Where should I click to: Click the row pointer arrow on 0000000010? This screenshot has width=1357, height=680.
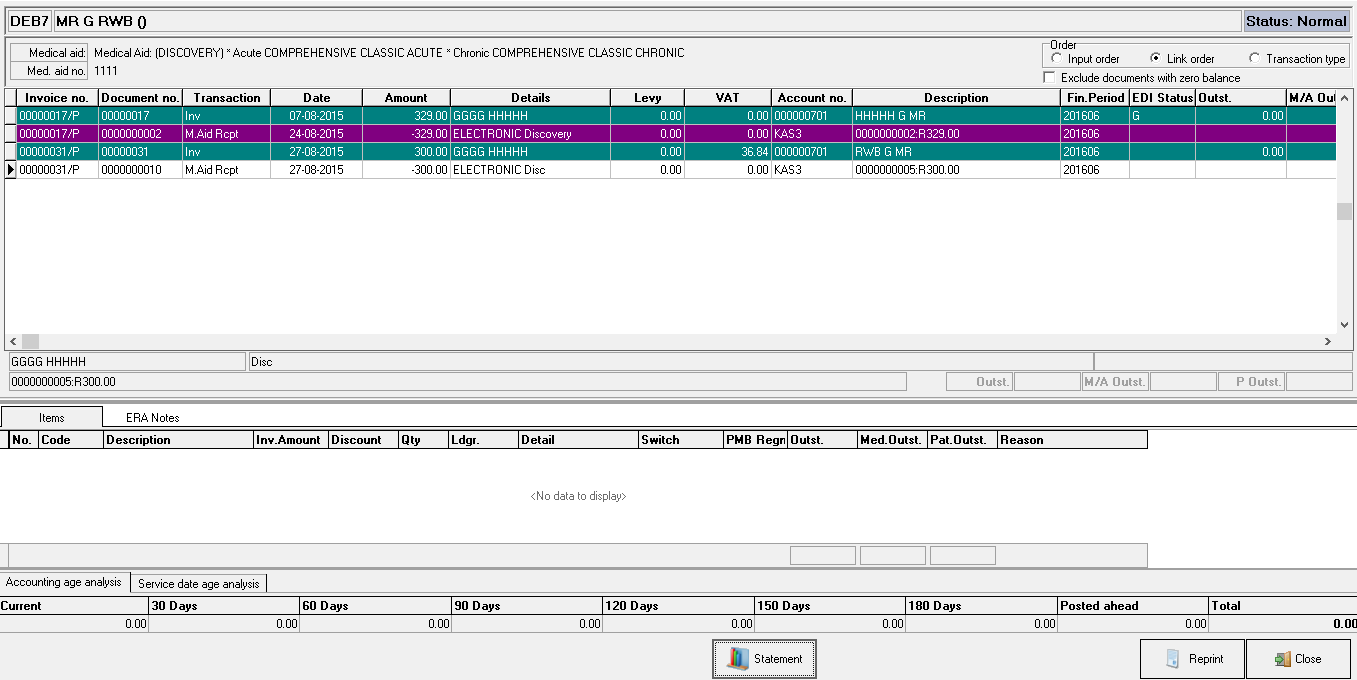11,170
